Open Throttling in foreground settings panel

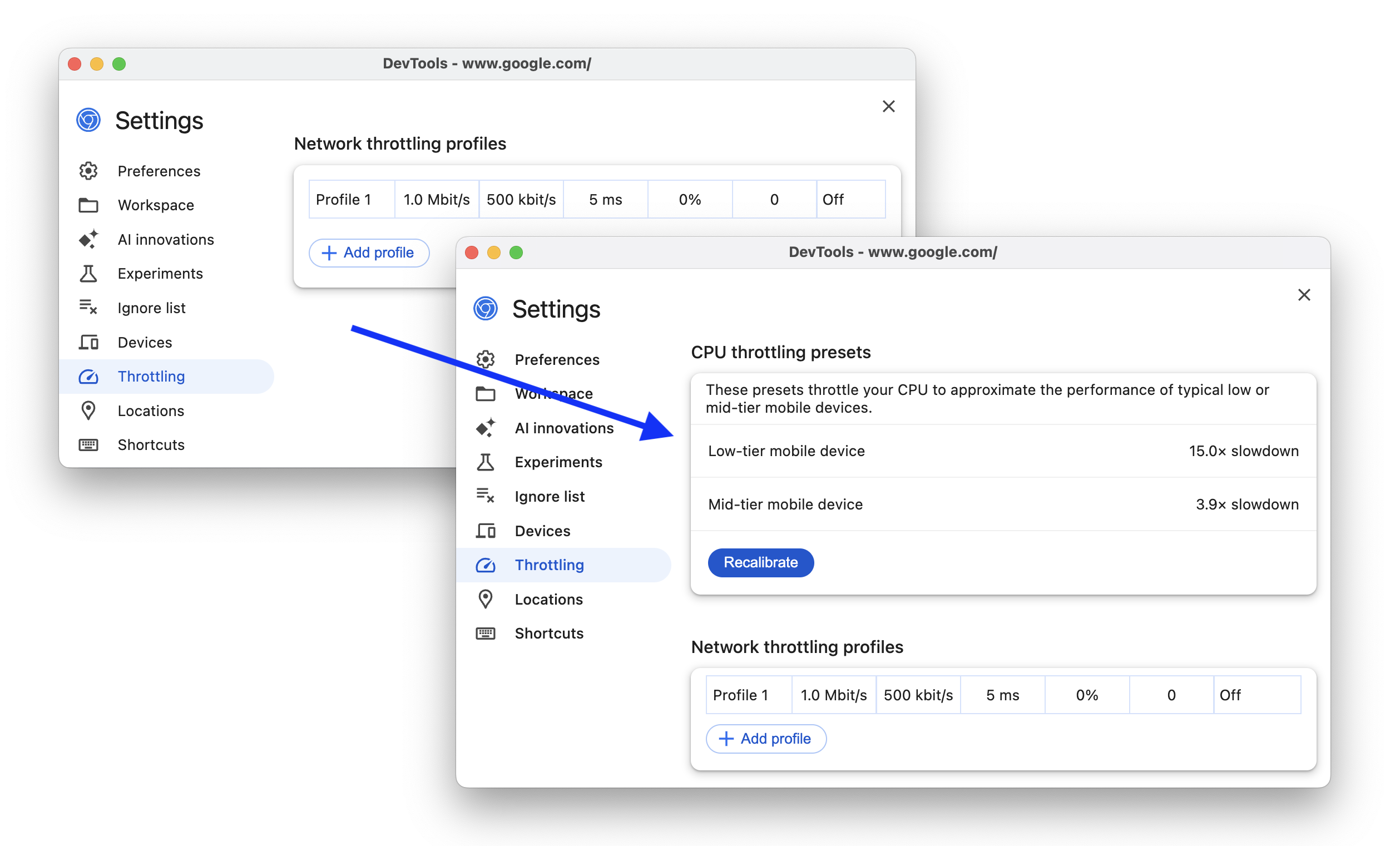549,564
